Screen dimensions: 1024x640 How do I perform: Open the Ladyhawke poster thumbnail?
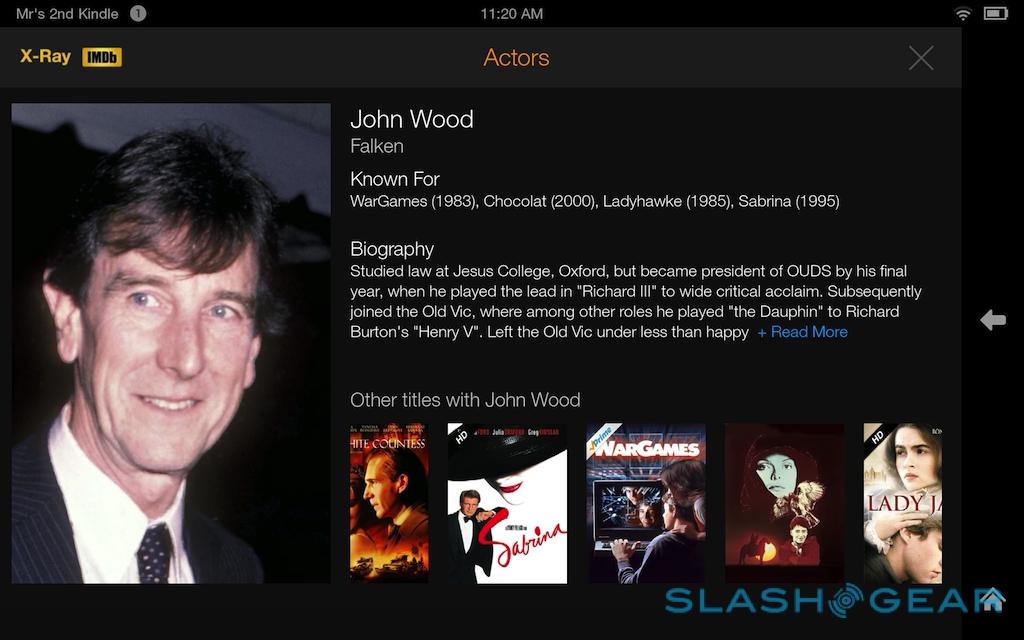[x=784, y=504]
